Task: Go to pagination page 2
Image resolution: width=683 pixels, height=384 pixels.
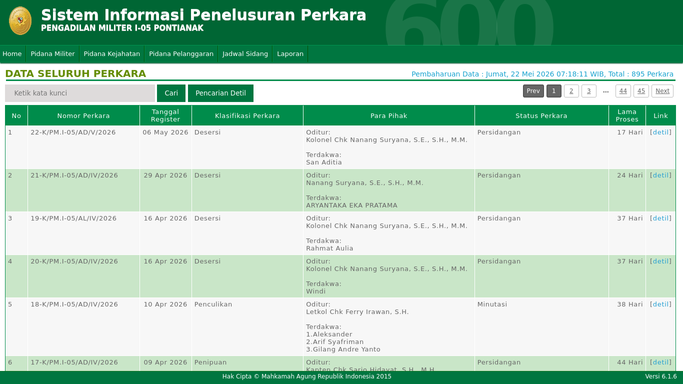Action: 571,91
